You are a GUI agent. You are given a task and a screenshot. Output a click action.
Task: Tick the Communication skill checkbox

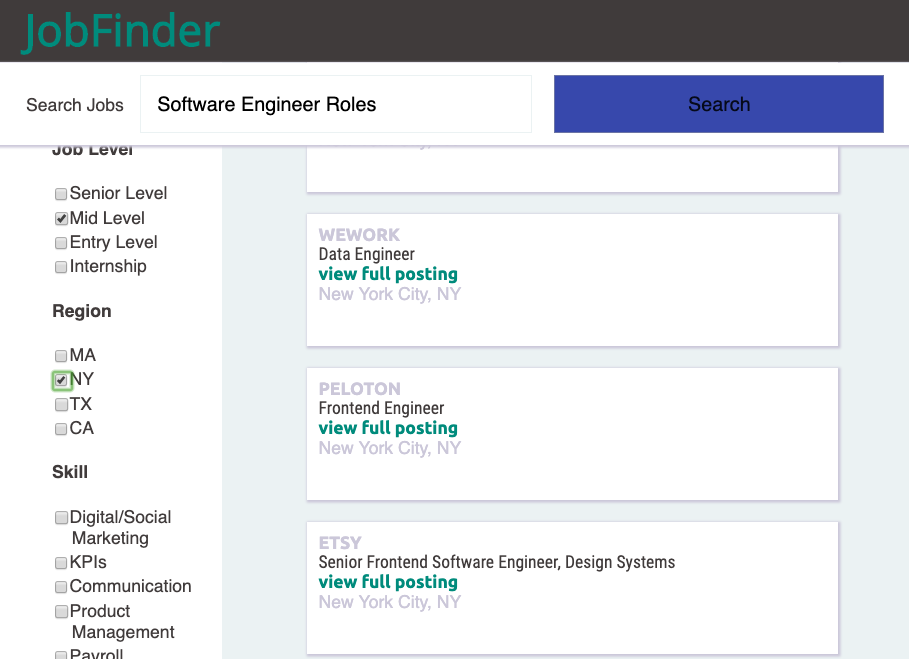tap(61, 587)
